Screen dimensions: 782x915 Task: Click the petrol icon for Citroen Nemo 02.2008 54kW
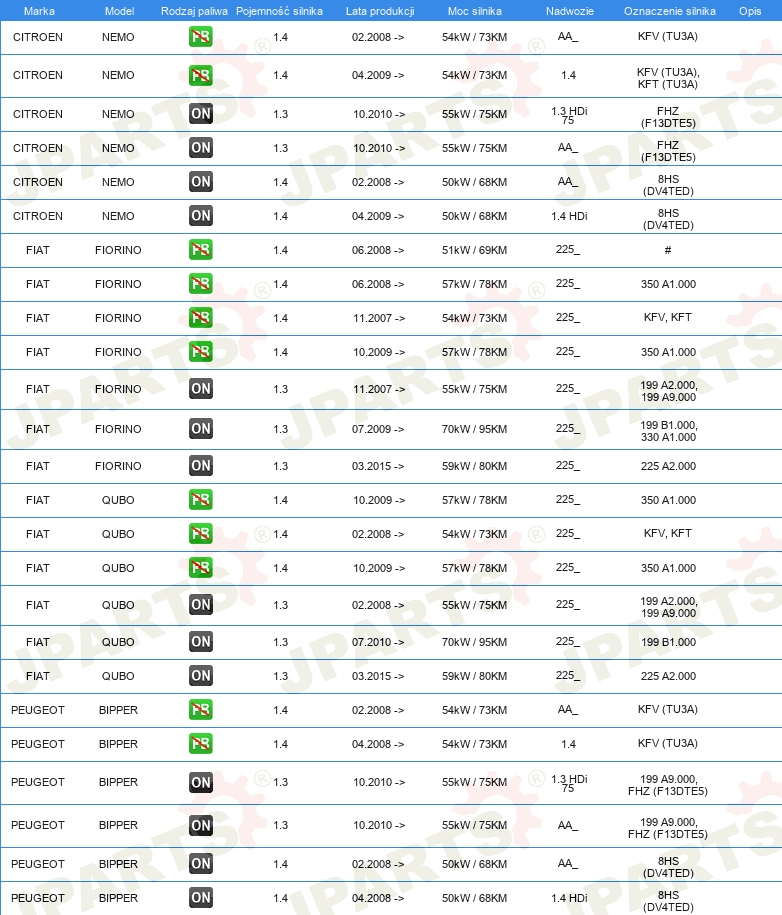201,37
